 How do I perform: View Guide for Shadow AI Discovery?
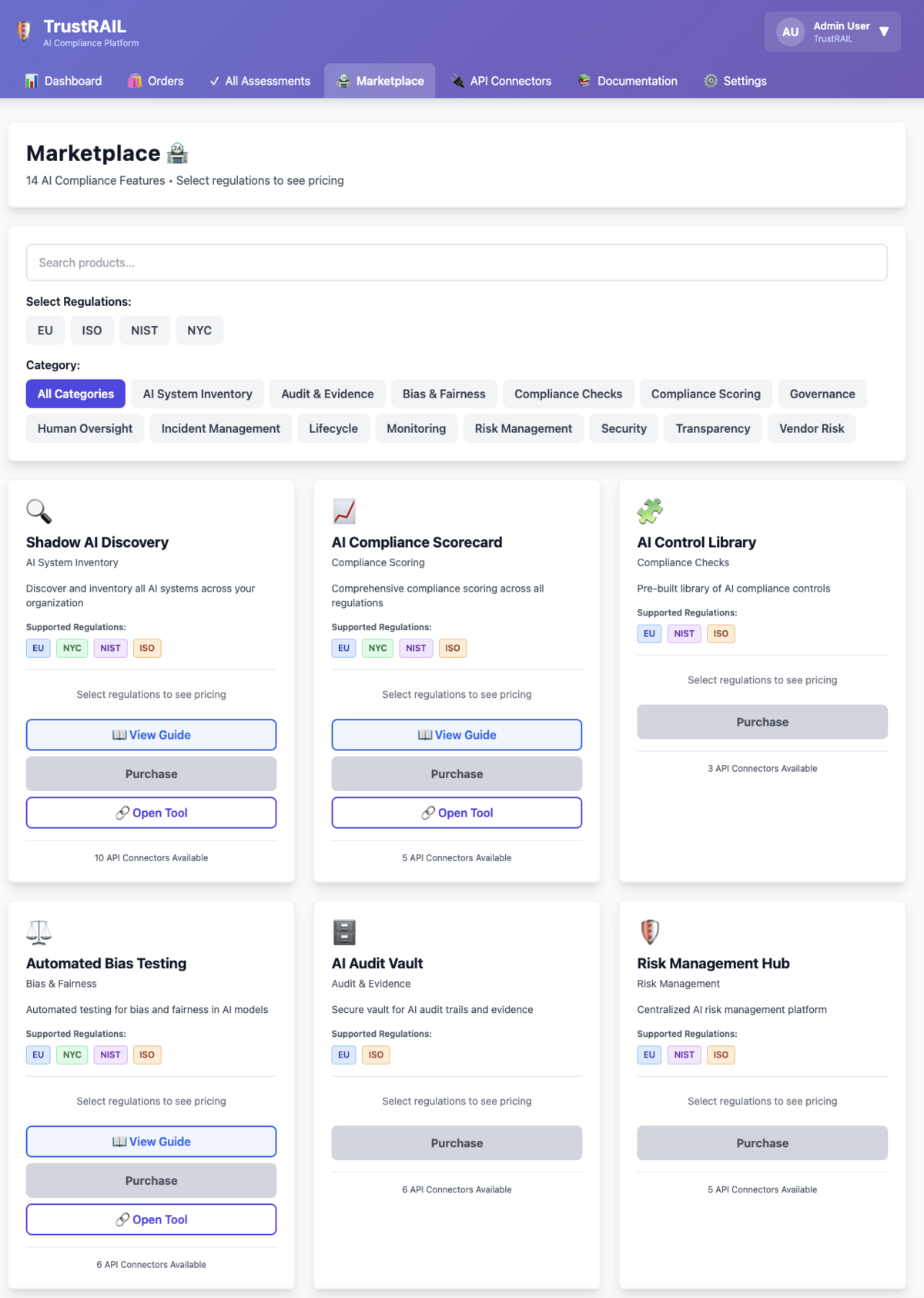(151, 735)
